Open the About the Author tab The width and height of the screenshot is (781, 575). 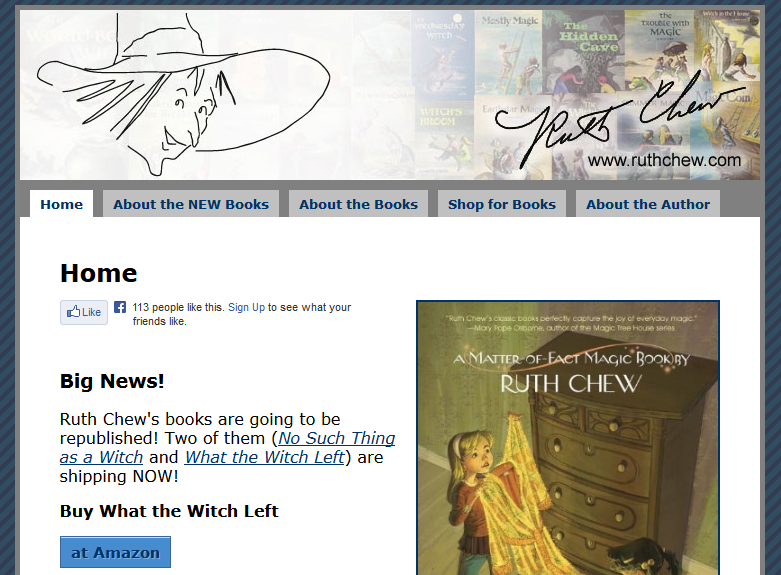648,204
